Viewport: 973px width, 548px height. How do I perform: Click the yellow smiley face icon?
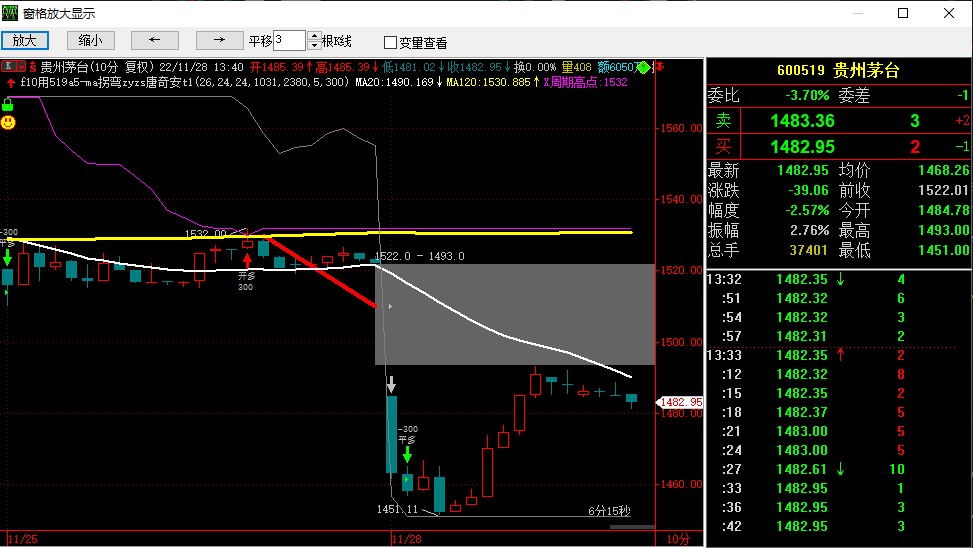8,122
